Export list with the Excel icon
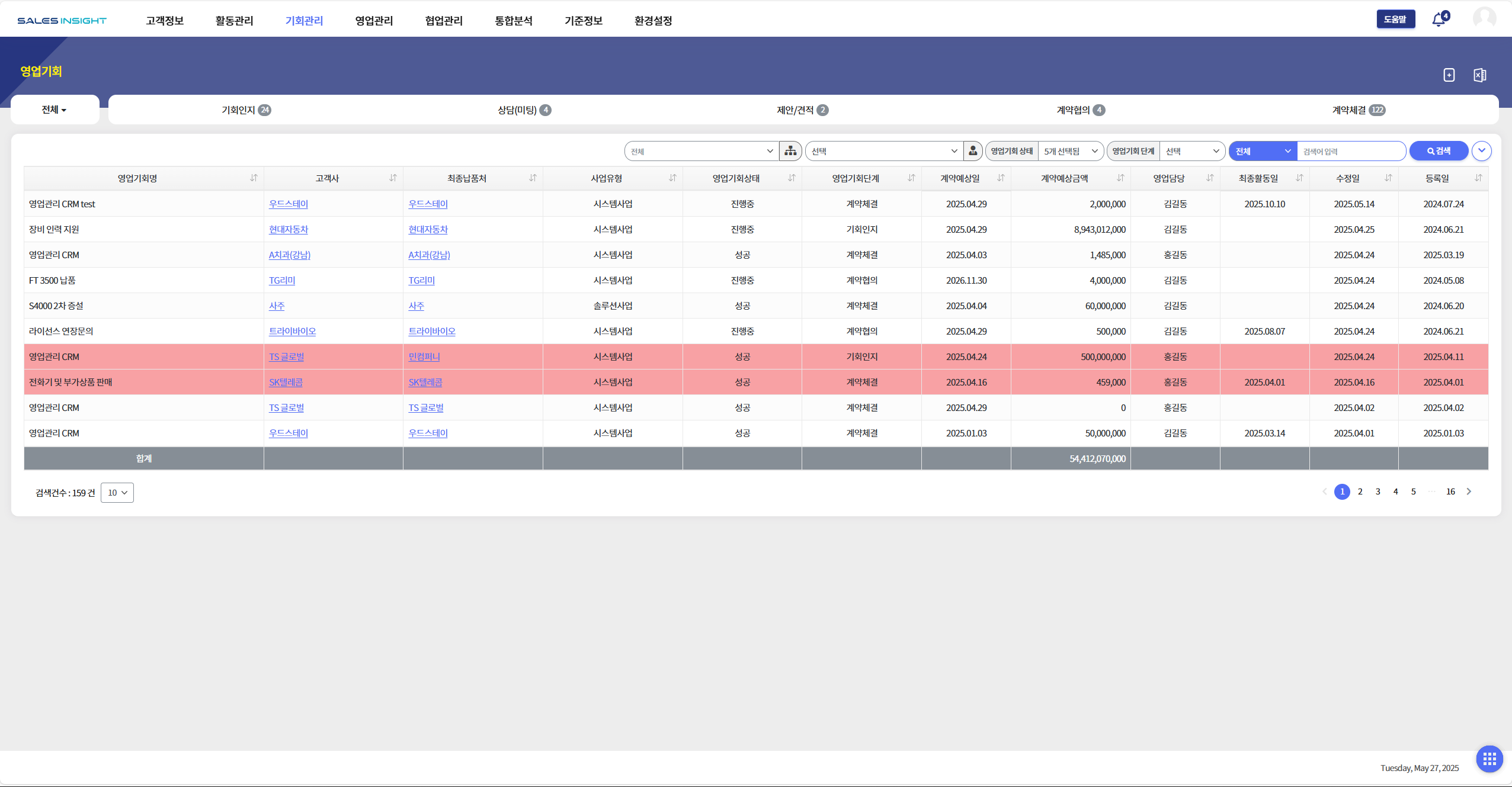The width and height of the screenshot is (1512, 787). [1479, 75]
